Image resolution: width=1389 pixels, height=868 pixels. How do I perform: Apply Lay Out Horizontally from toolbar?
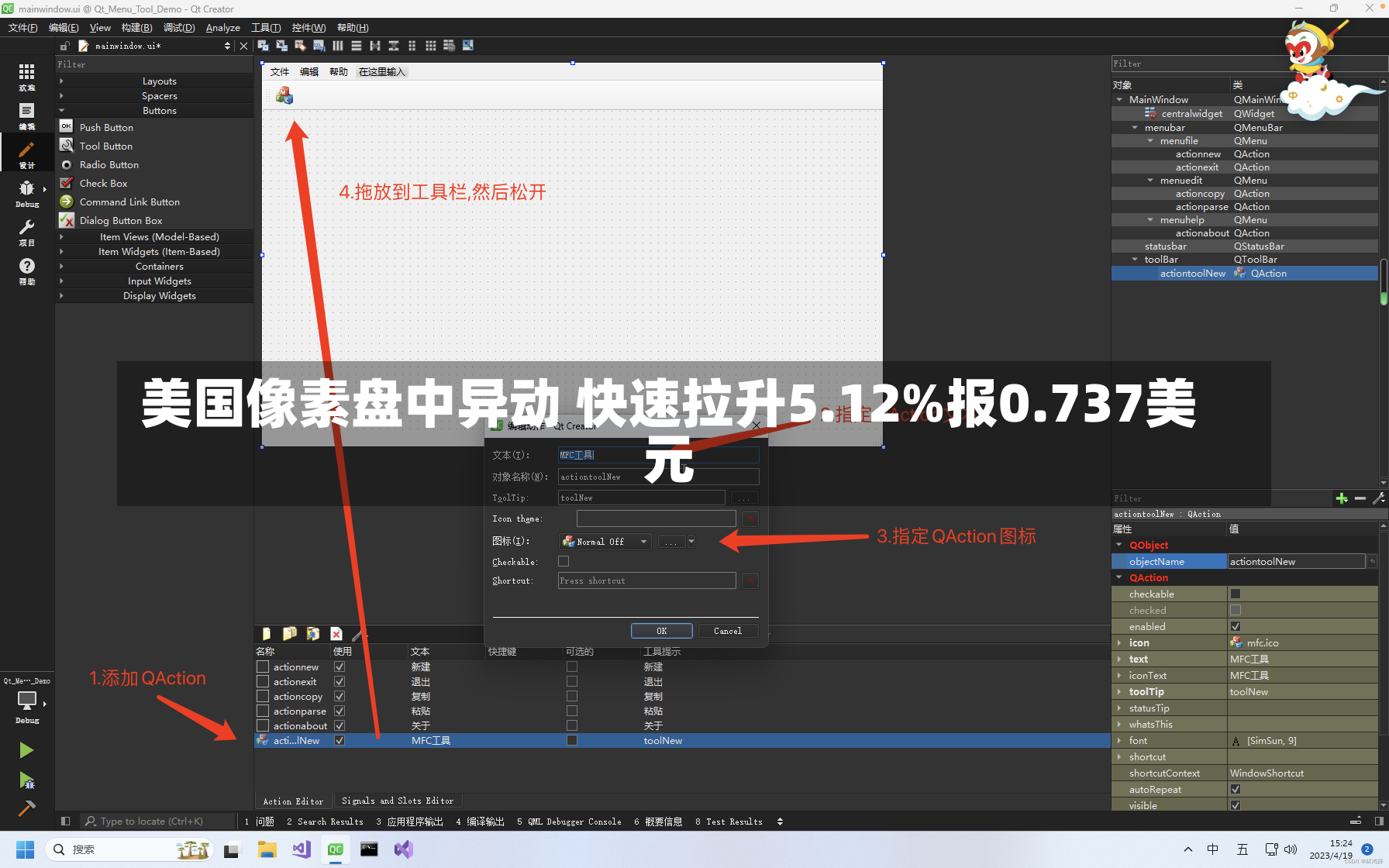point(338,46)
